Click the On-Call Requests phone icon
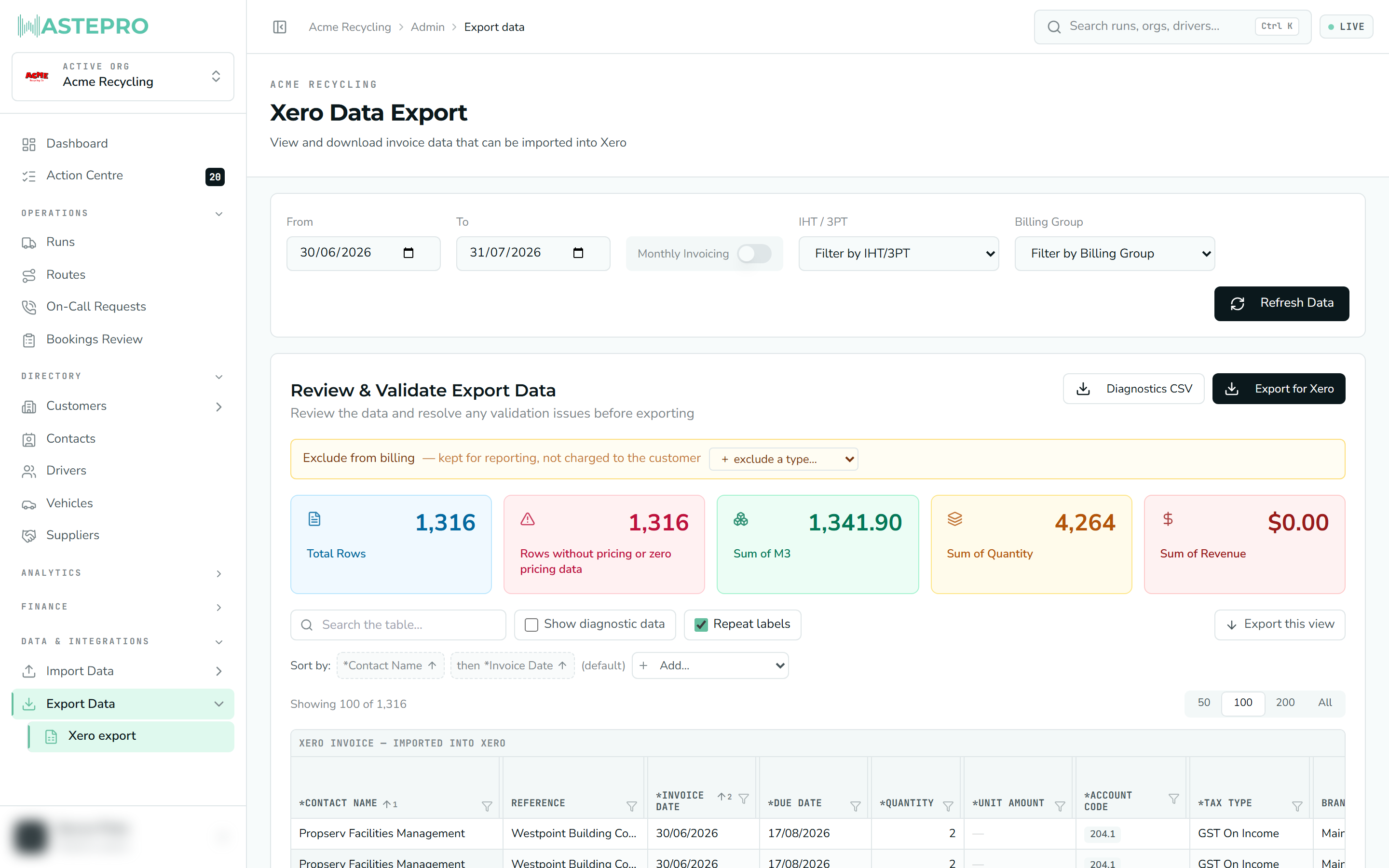 [x=29, y=307]
